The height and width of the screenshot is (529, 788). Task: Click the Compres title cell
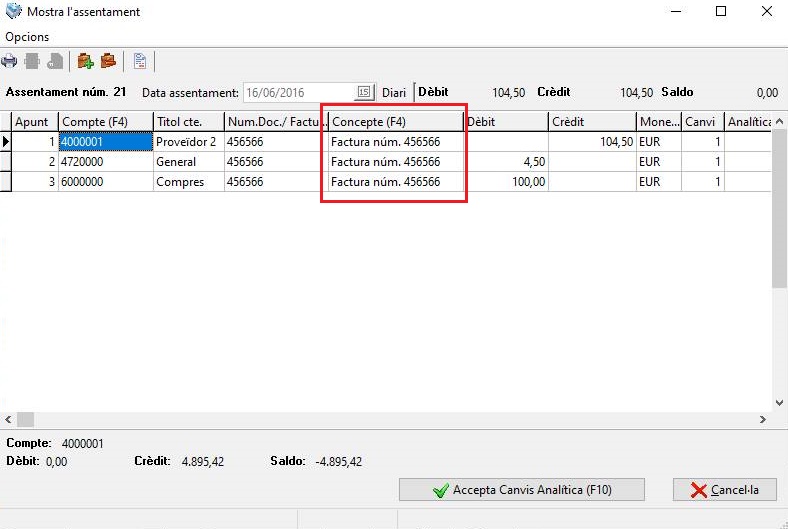[188, 182]
